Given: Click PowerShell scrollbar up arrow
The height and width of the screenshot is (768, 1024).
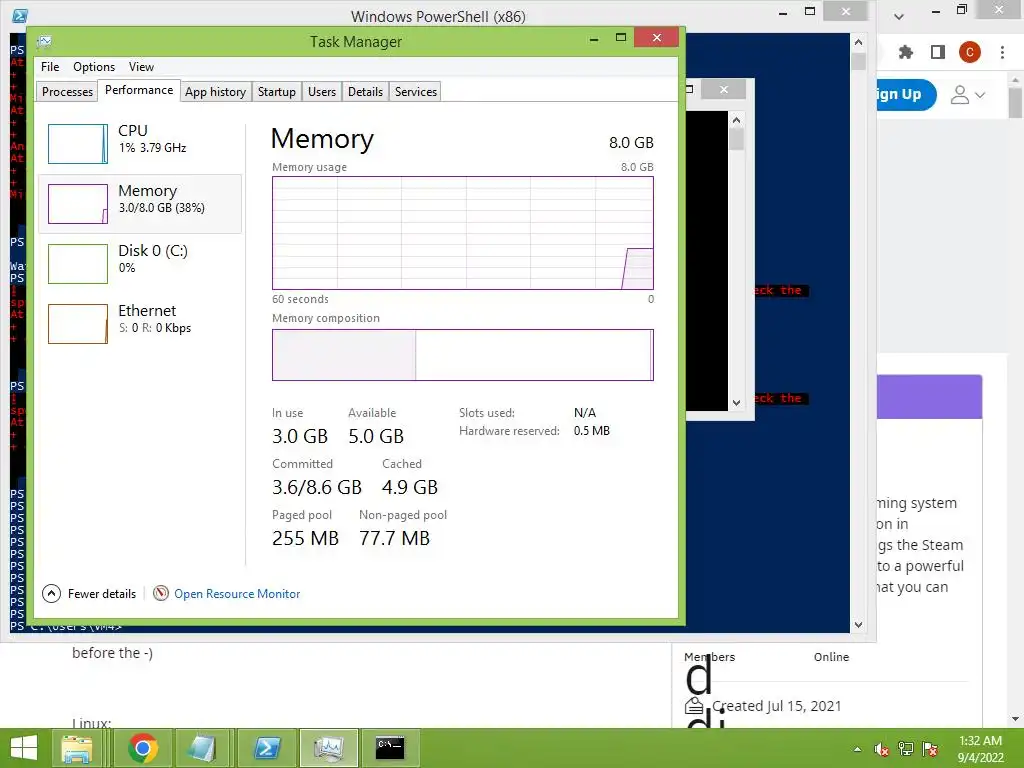Looking at the screenshot, I should coord(858,42).
